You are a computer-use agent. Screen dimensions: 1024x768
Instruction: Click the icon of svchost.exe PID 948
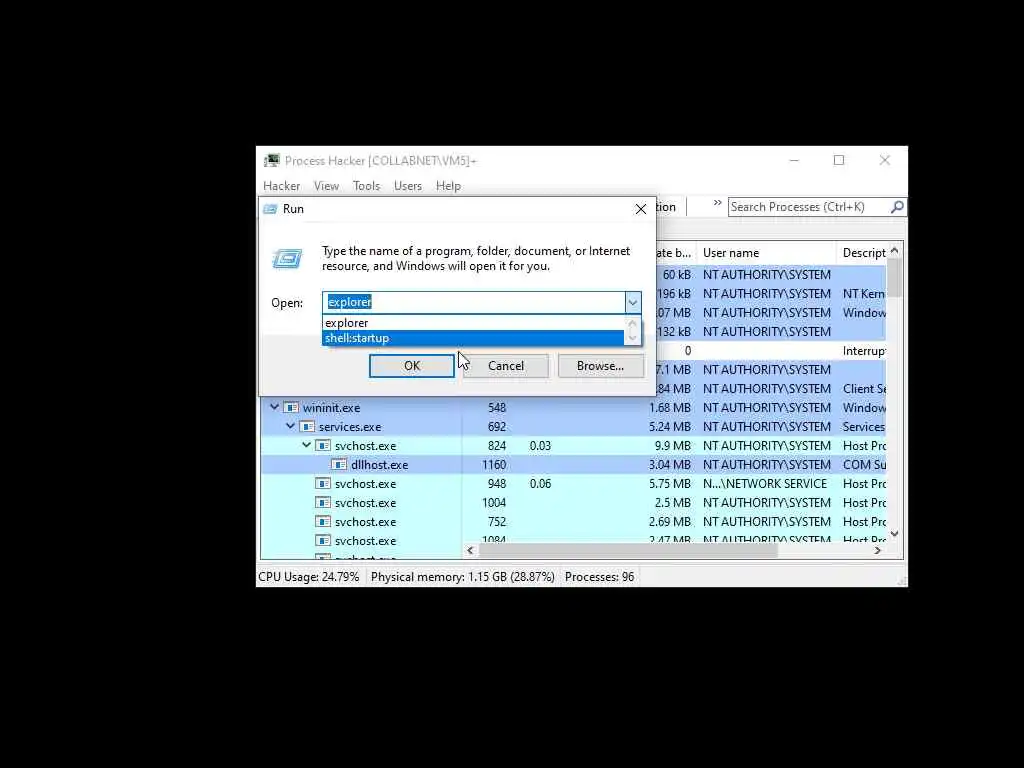323,483
